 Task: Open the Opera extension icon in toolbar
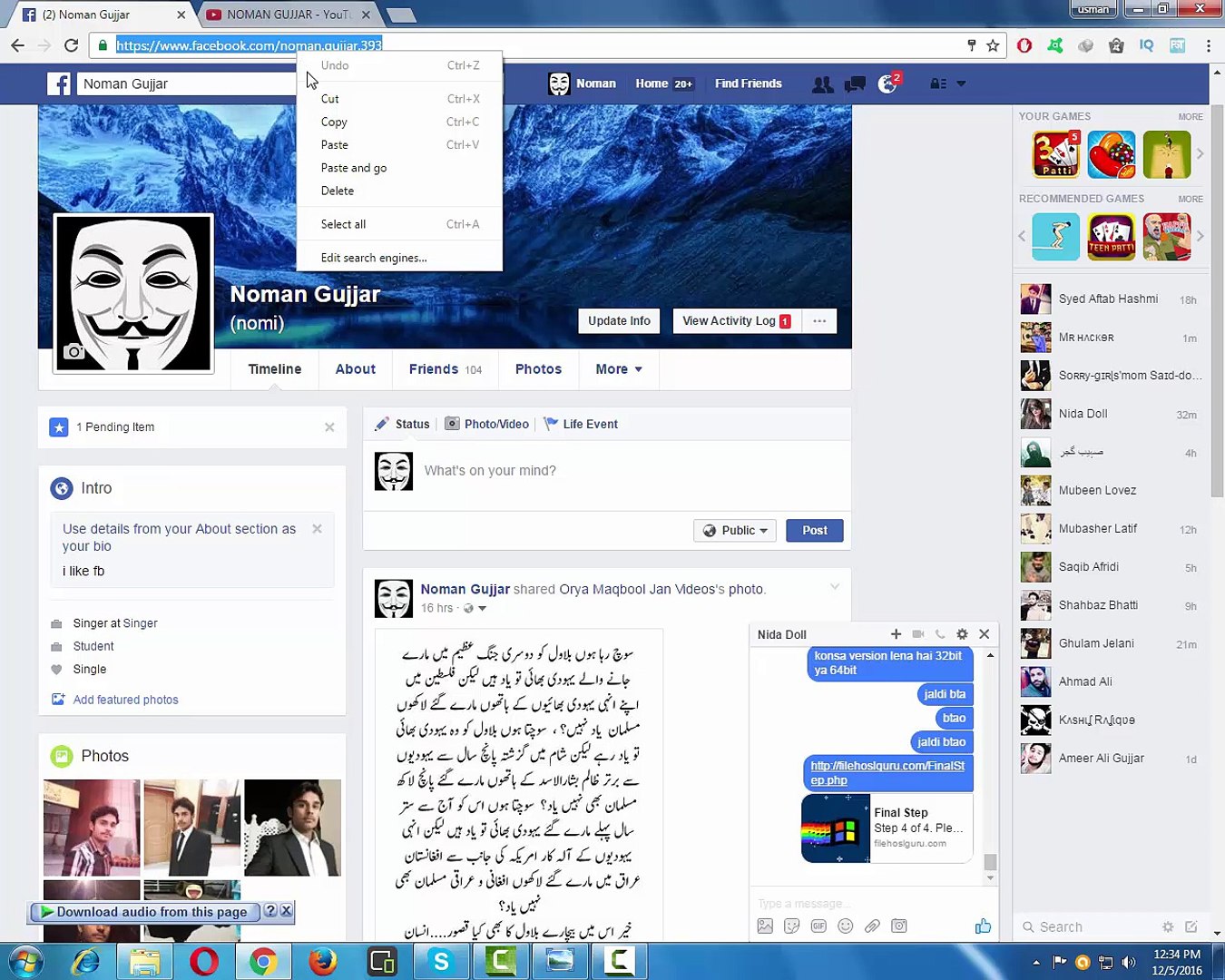click(x=1024, y=45)
